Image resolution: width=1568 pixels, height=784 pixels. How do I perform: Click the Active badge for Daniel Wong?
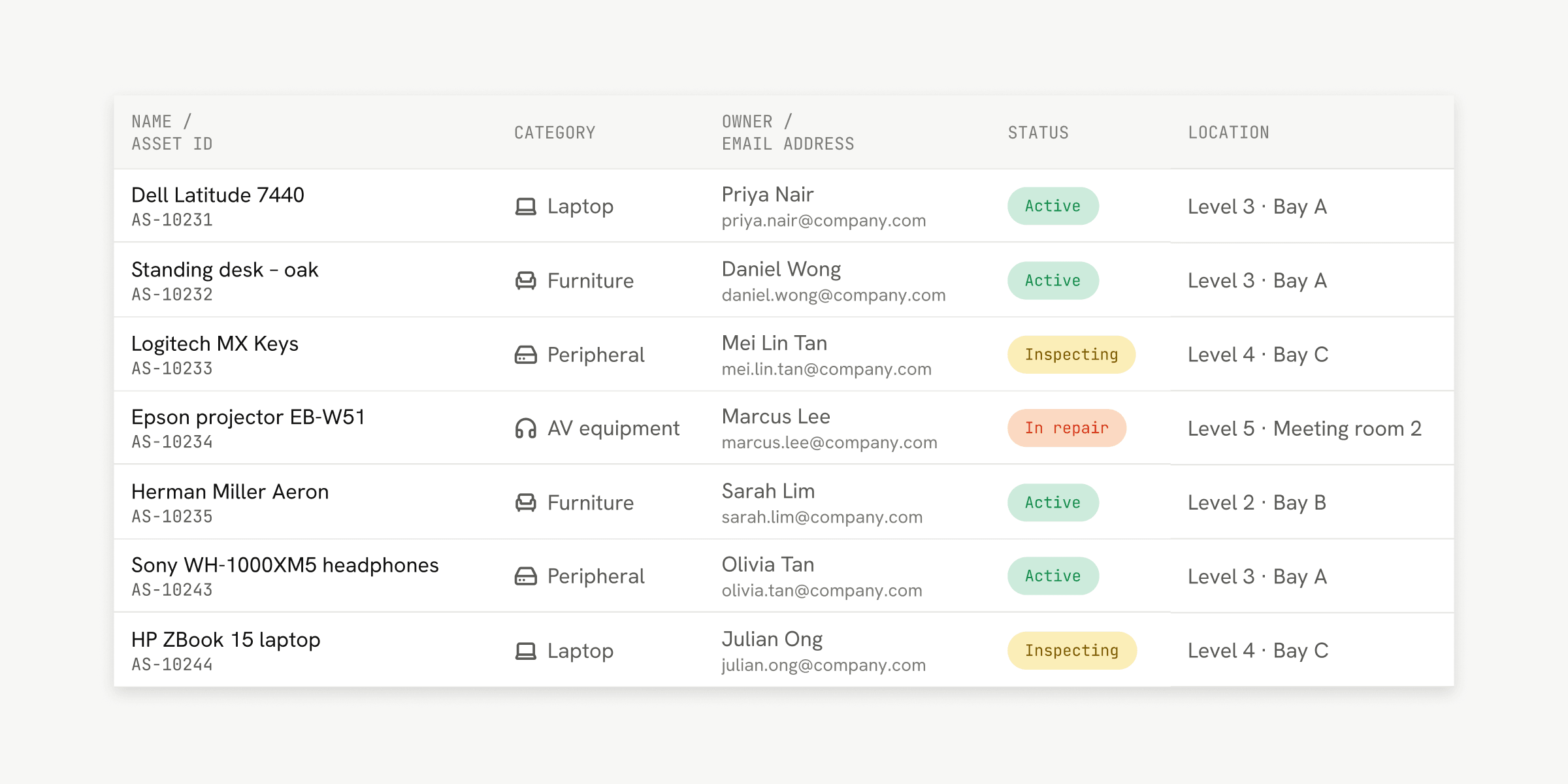1053,281
